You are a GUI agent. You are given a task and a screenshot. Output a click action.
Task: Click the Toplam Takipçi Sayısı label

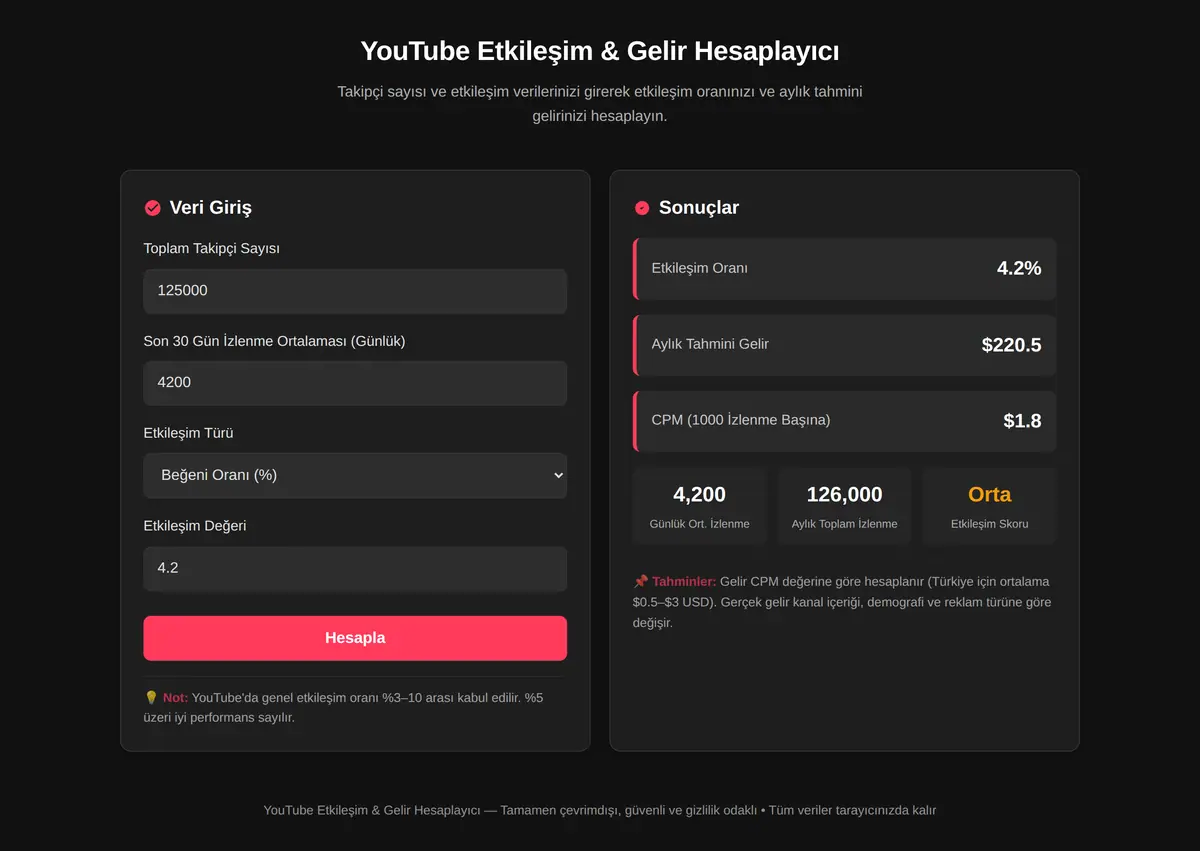[212, 248]
